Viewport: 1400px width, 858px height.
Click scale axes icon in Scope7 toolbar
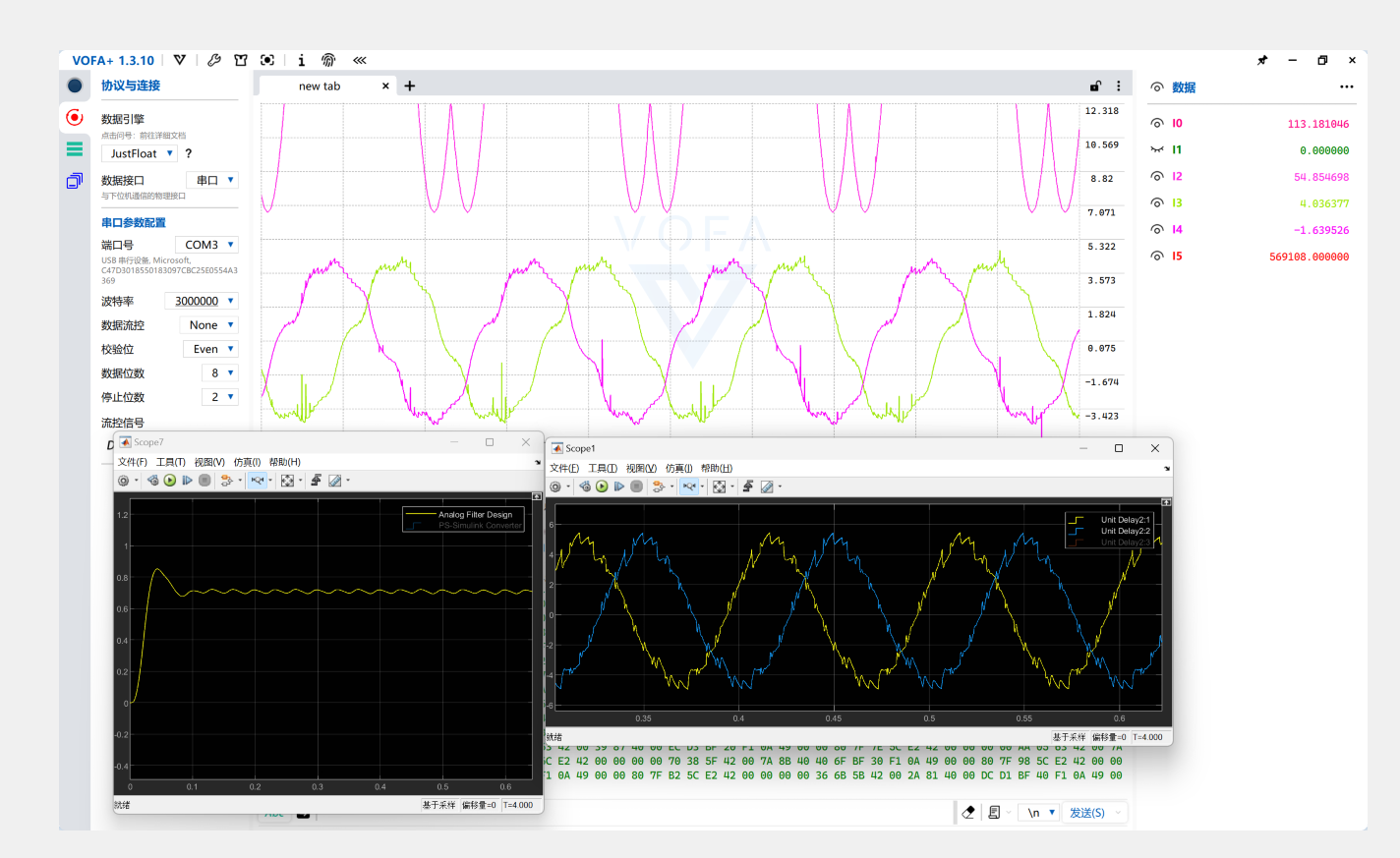[x=287, y=481]
